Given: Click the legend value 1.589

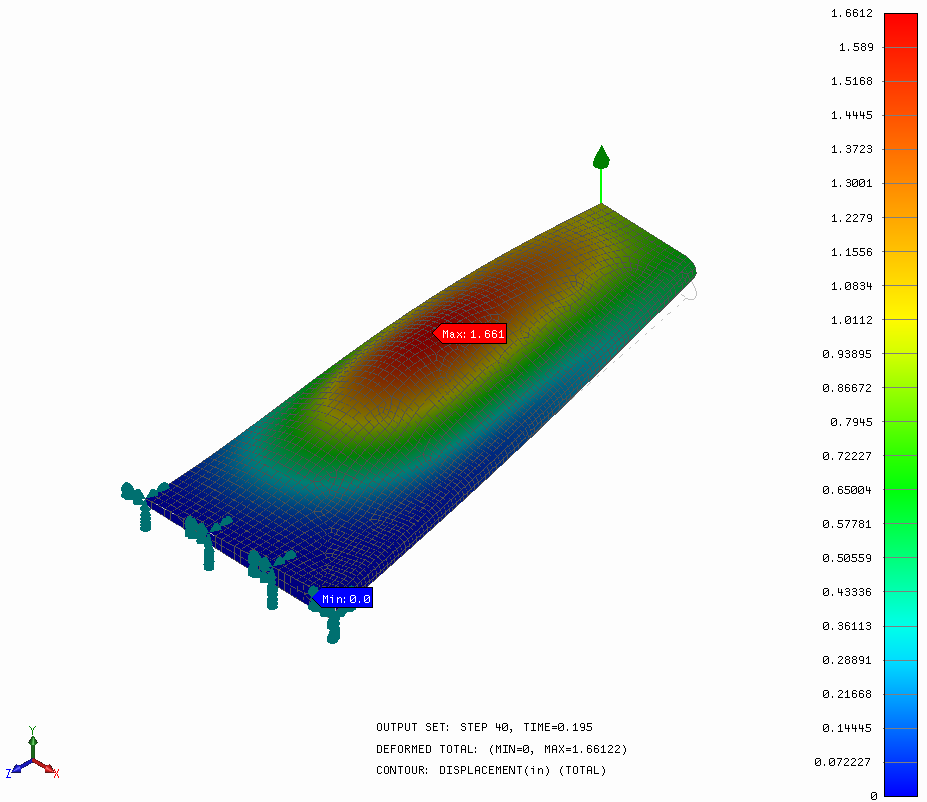Looking at the screenshot, I should click(x=855, y=47).
